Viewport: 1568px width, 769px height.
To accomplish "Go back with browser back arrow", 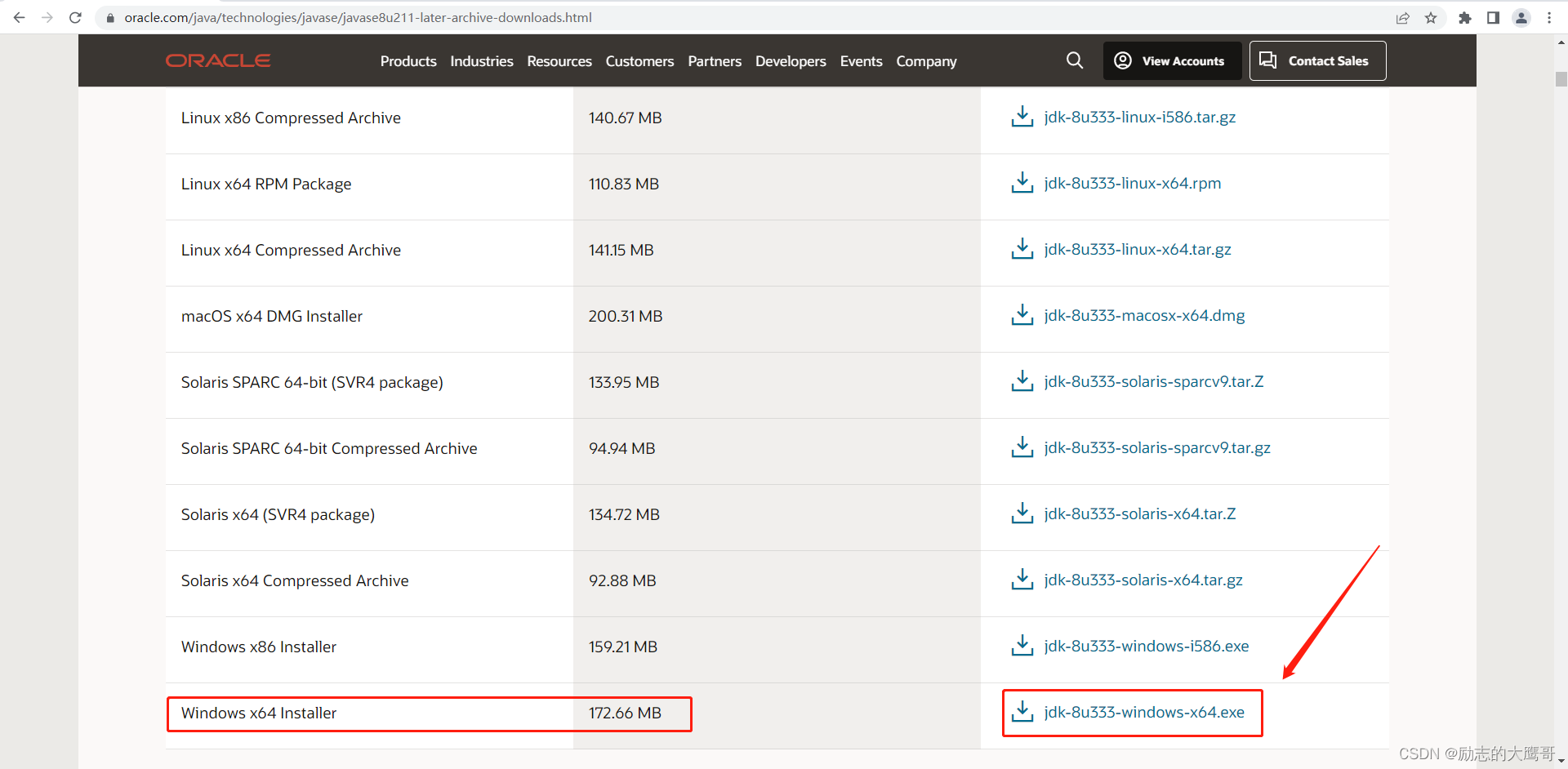I will [19, 17].
